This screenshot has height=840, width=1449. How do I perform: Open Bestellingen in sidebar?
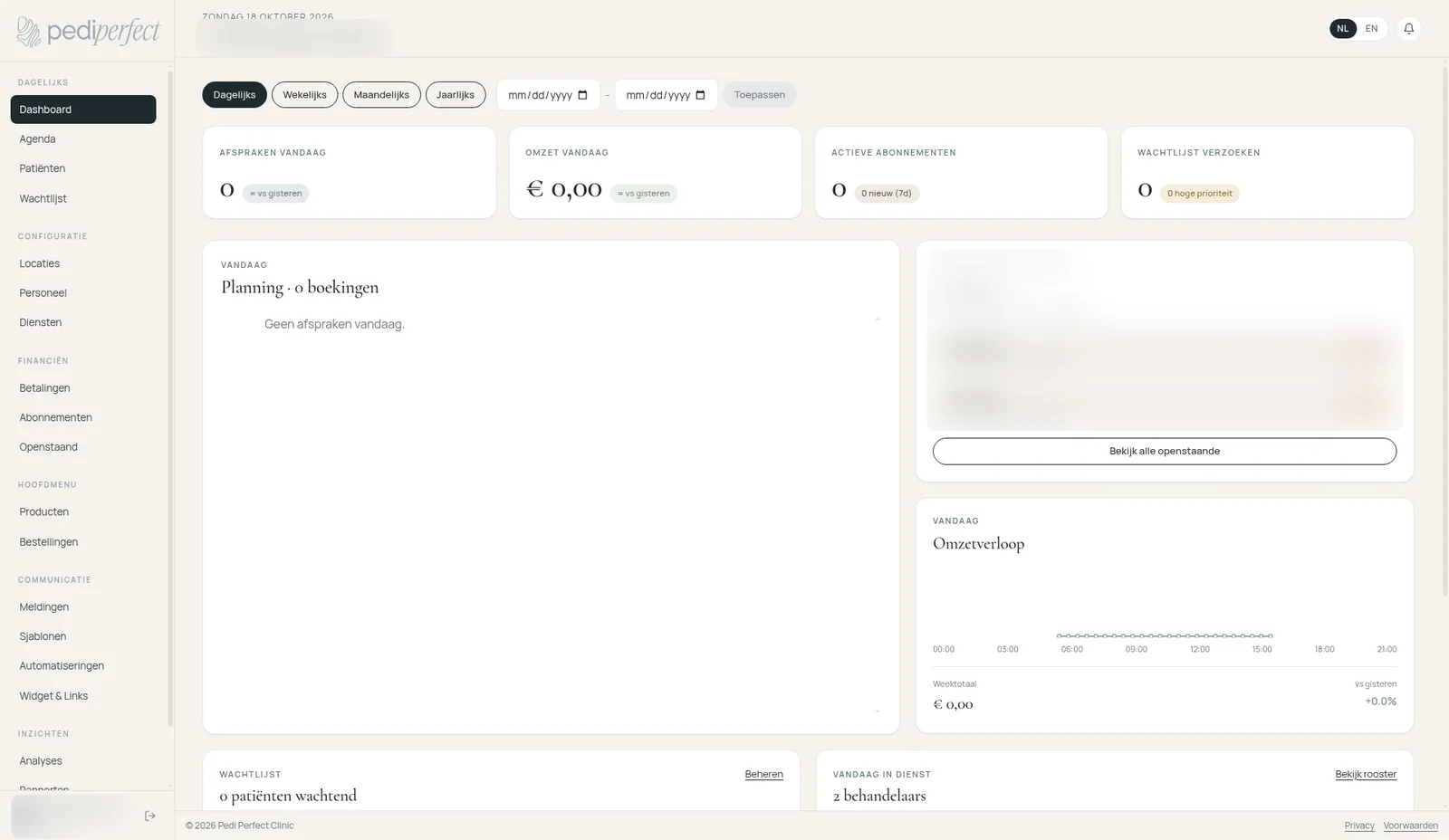pyautogui.click(x=83, y=542)
